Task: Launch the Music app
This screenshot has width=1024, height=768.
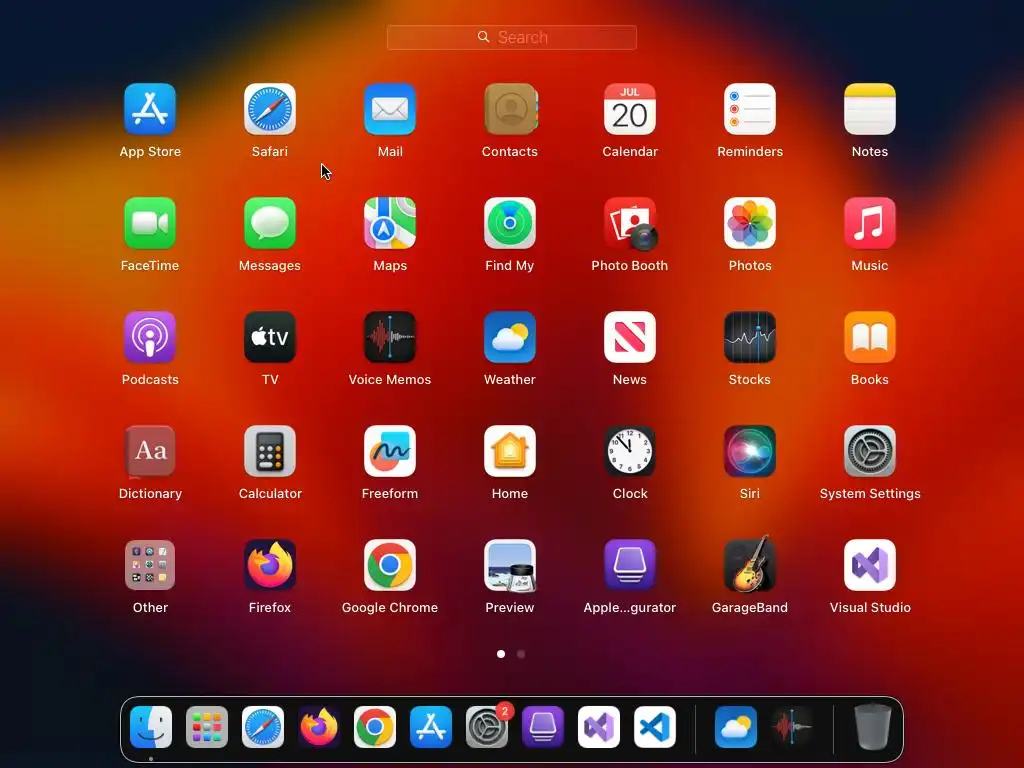Action: click(870, 223)
